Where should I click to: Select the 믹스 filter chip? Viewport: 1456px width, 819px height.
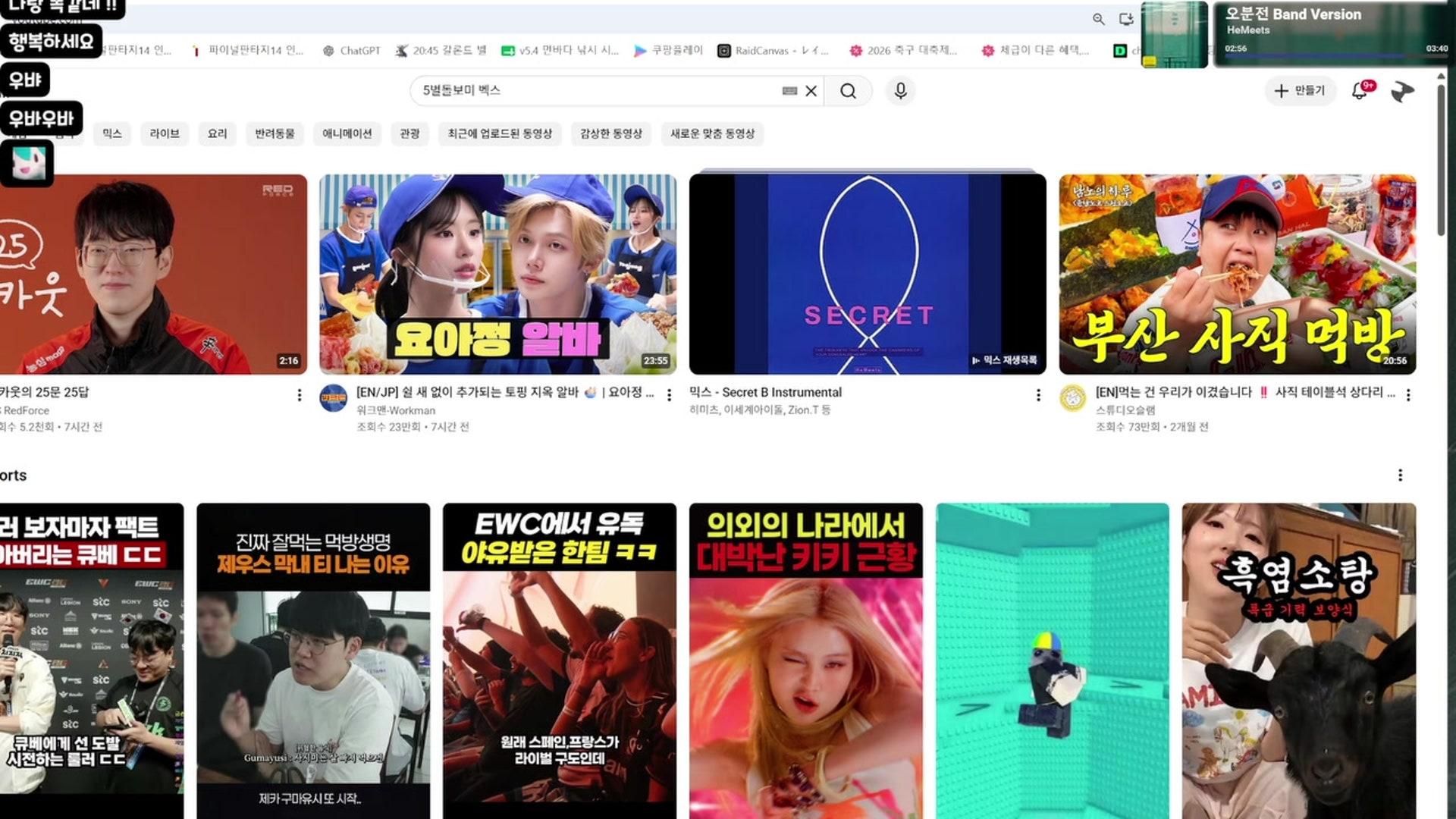tap(112, 133)
